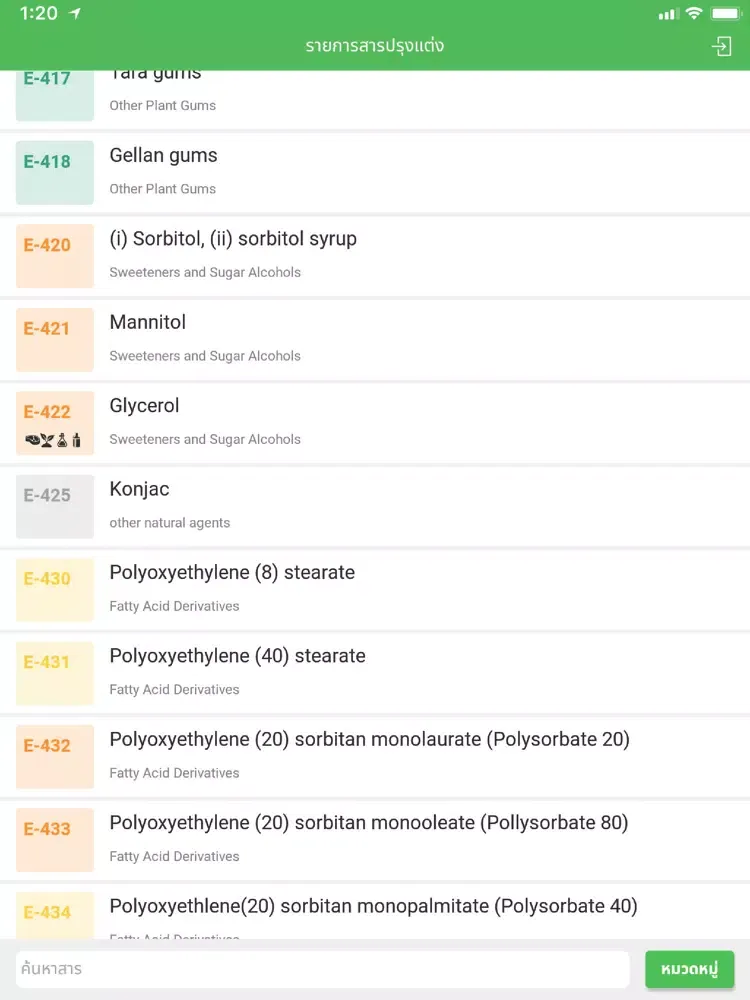Open Polyoxyethylene (40) stearate details

click(375, 673)
